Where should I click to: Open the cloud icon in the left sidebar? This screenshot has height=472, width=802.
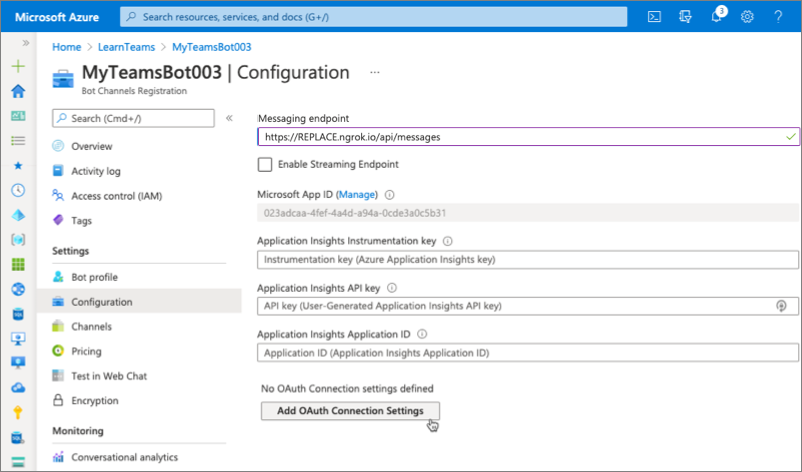click(x=18, y=388)
